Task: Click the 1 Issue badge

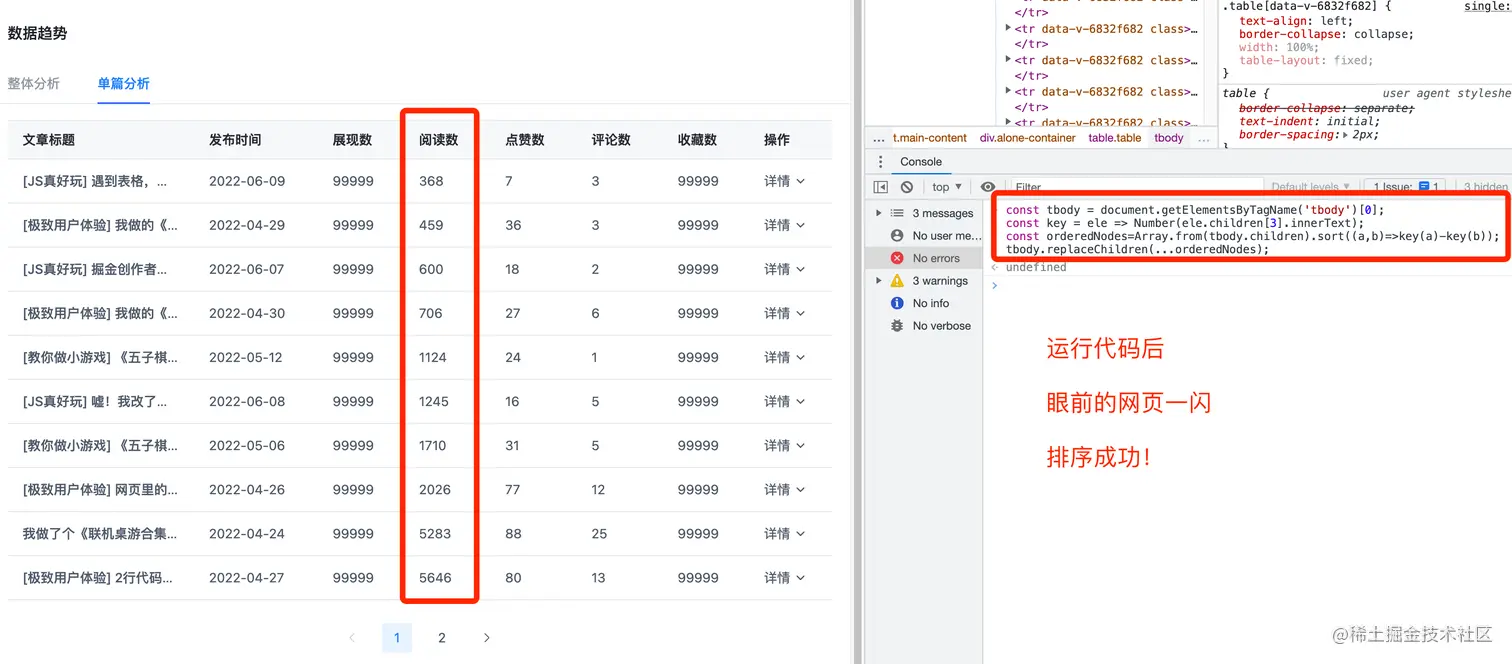Action: click(x=1407, y=187)
